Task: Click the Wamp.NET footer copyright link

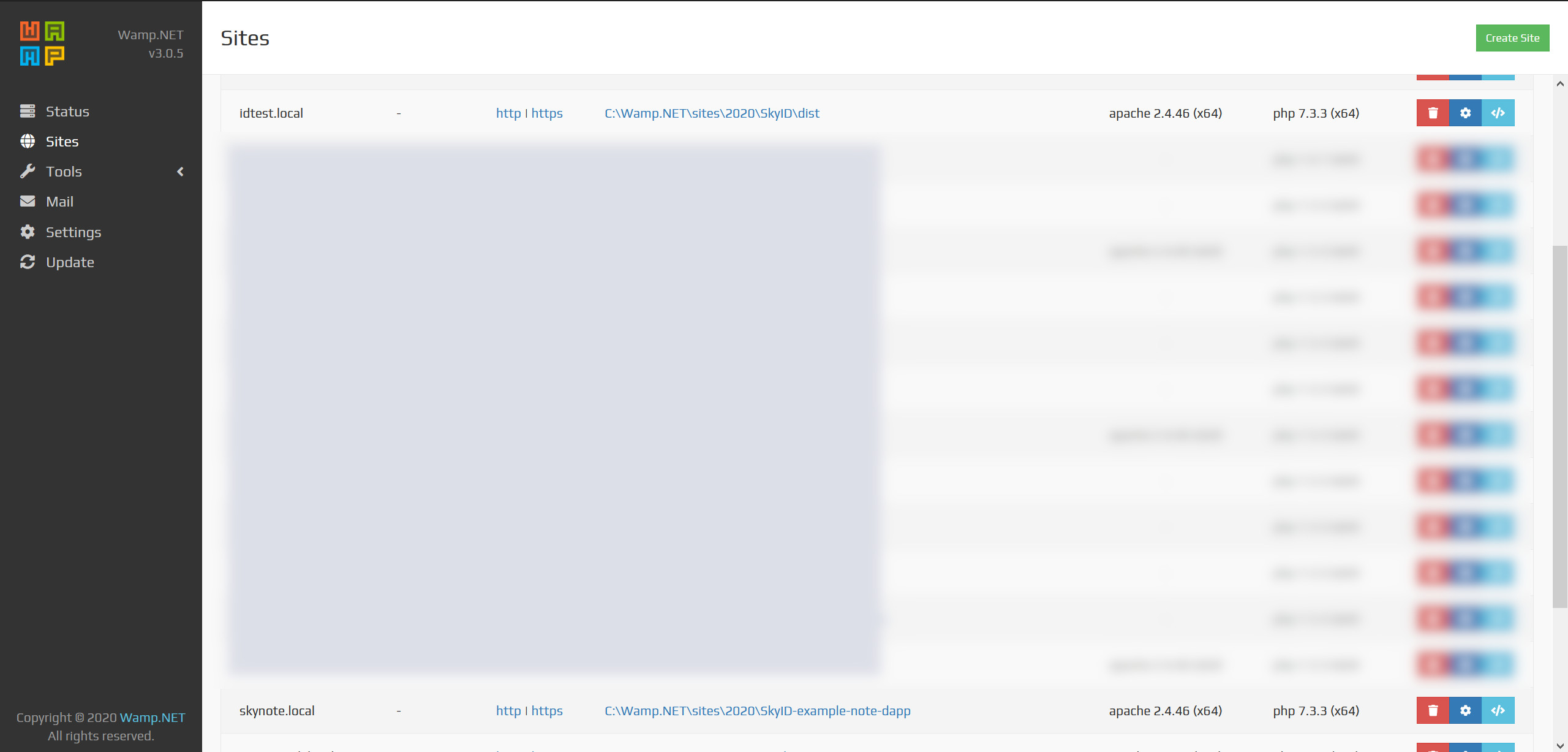Action: 153,718
